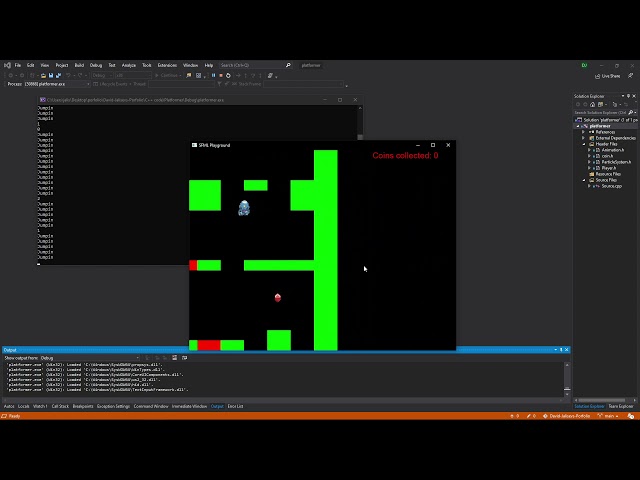Viewport: 640px width, 480px height.
Task: Switch to the Watch 1 tab
Action: [40, 406]
